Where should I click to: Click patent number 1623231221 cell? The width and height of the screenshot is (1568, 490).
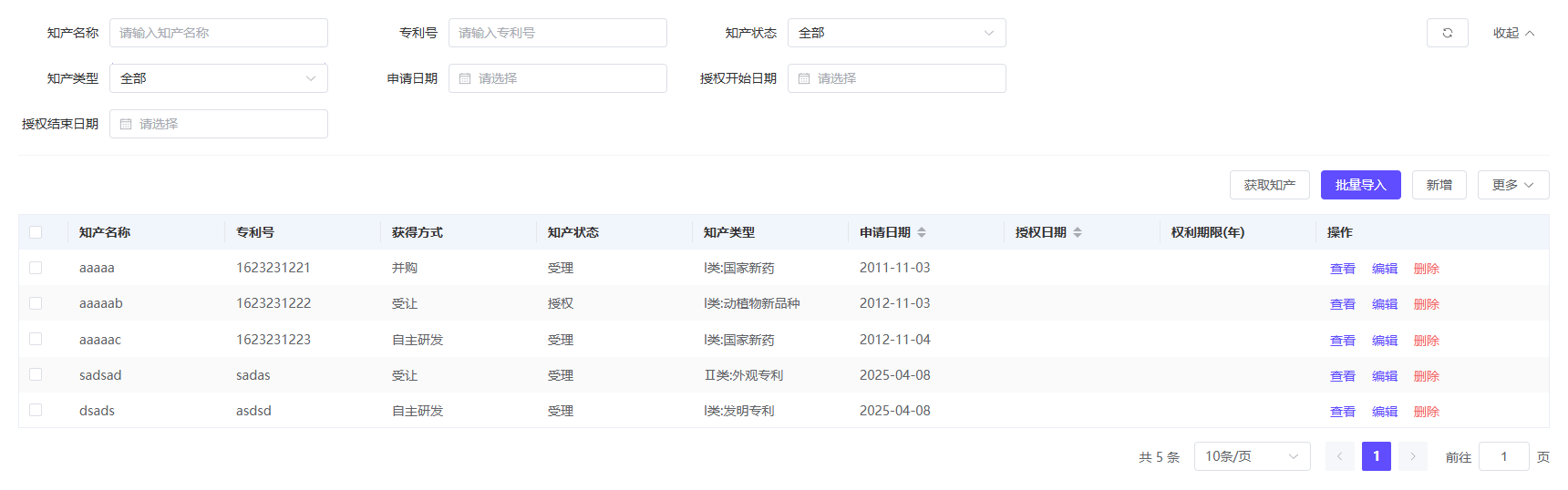[273, 268]
